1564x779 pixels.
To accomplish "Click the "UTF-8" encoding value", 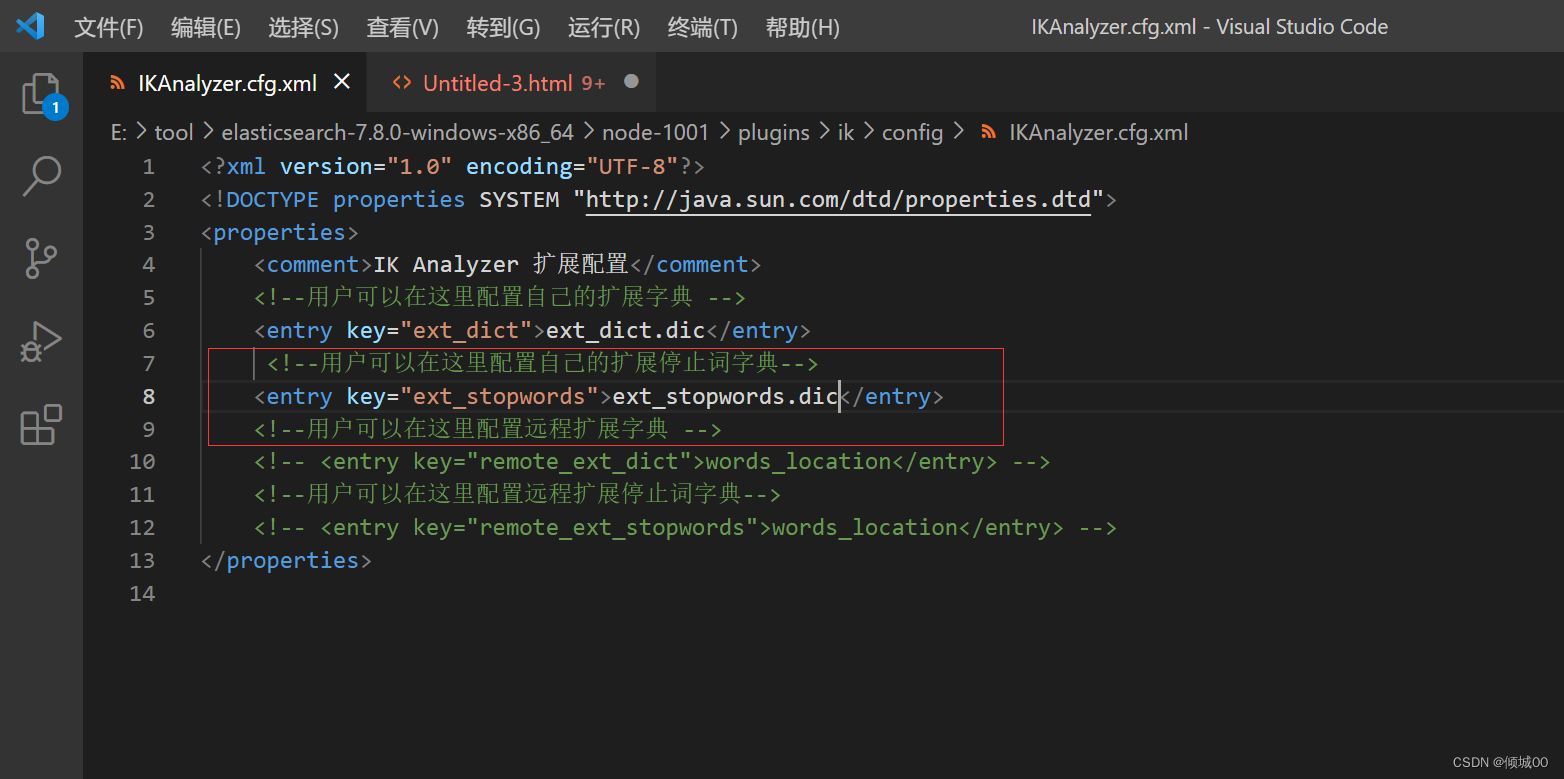I will click(632, 166).
